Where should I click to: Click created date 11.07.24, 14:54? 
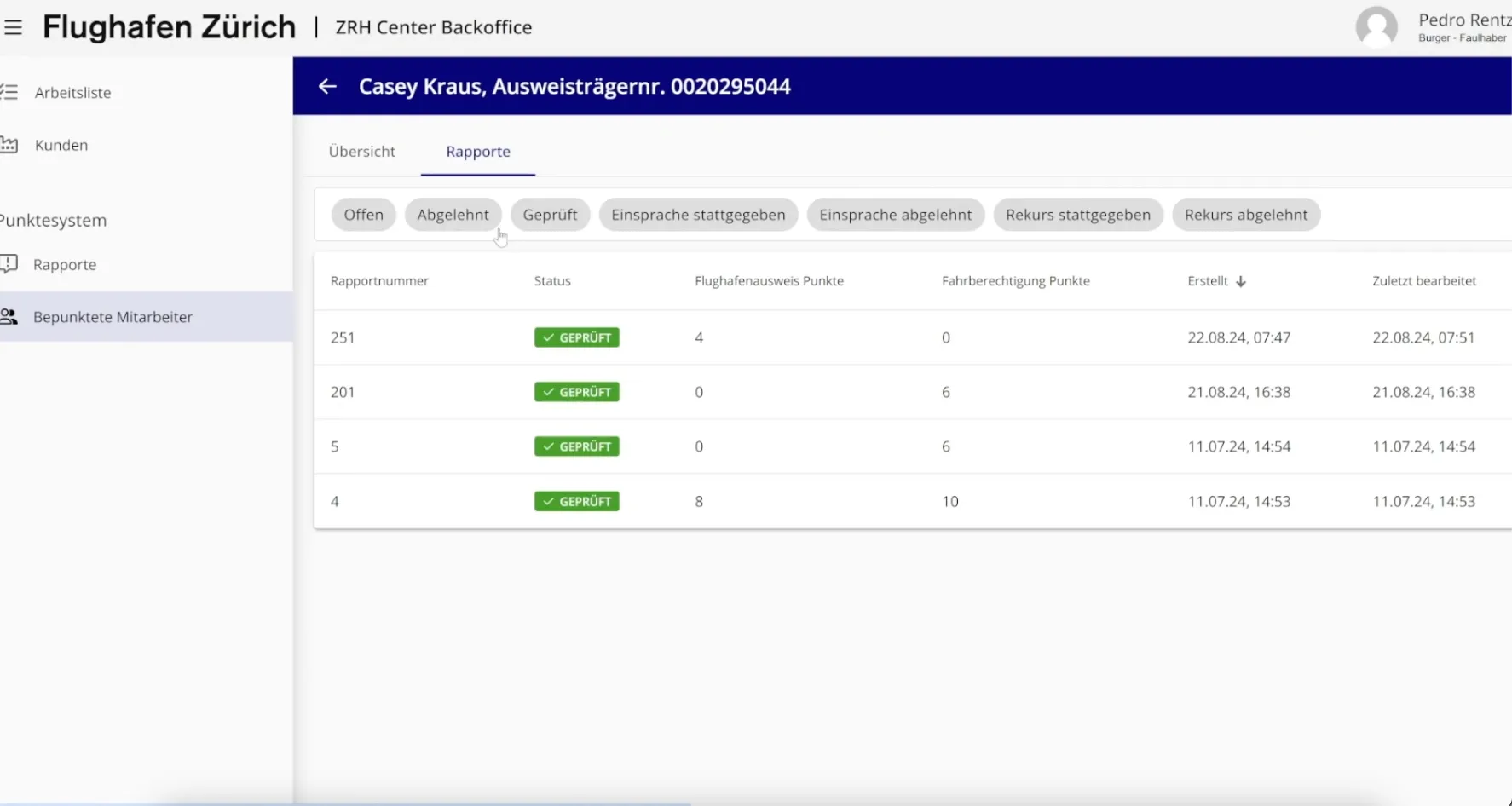1239,446
